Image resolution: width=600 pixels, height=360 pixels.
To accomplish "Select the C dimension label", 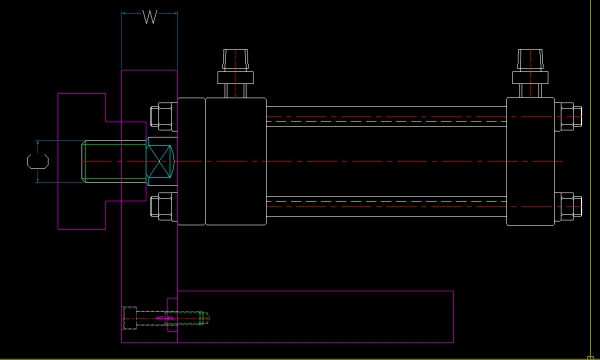I will (38, 161).
